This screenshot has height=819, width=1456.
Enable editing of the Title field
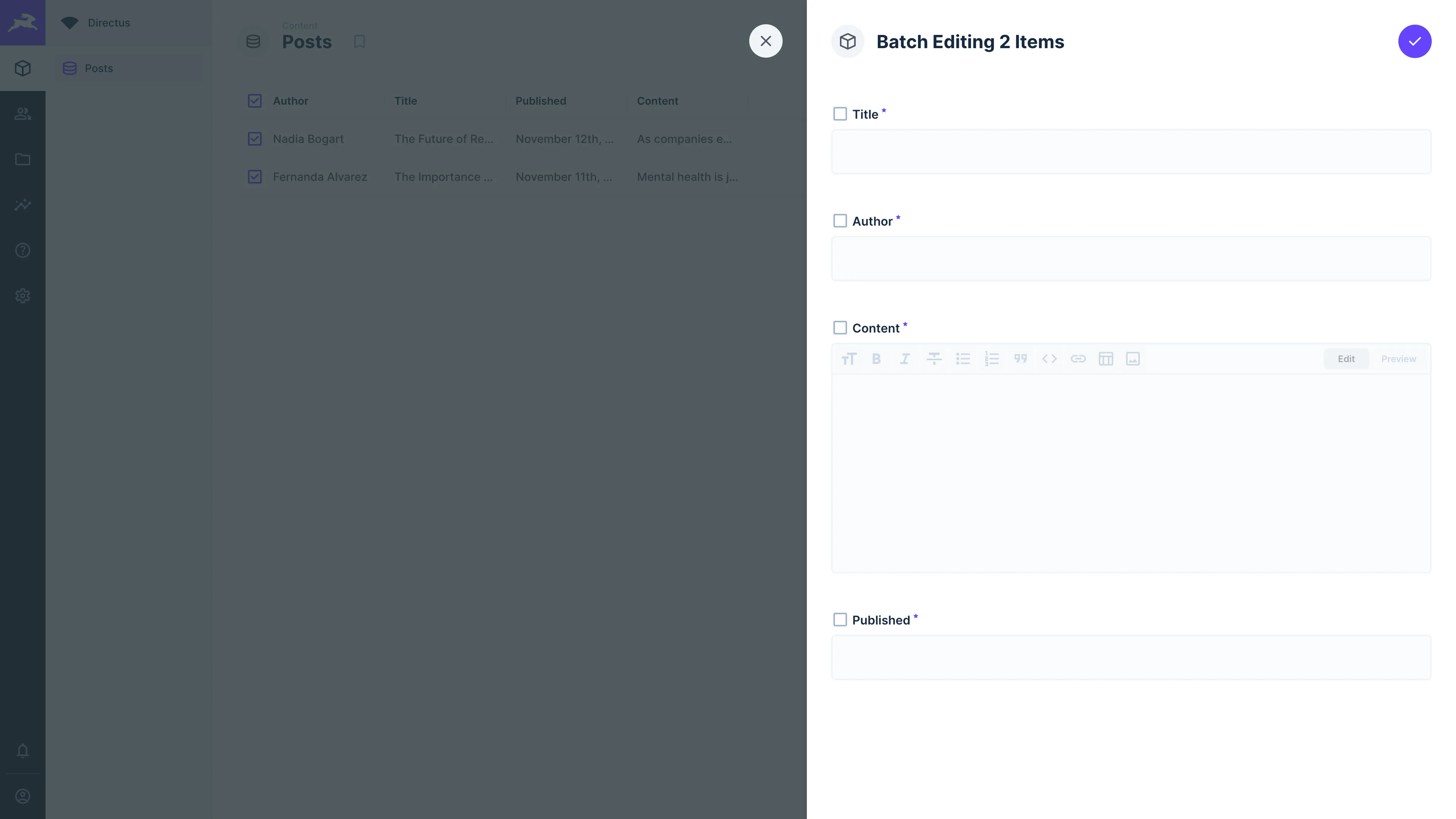click(x=841, y=114)
